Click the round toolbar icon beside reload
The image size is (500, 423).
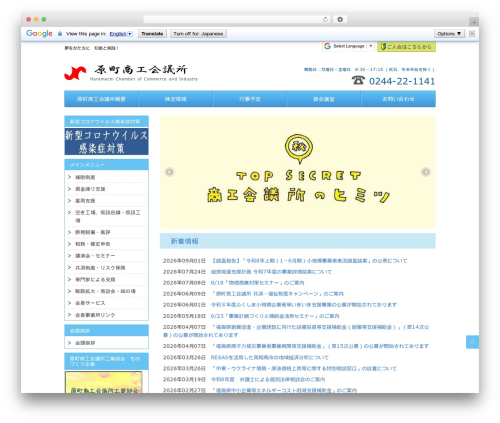click(x=340, y=19)
